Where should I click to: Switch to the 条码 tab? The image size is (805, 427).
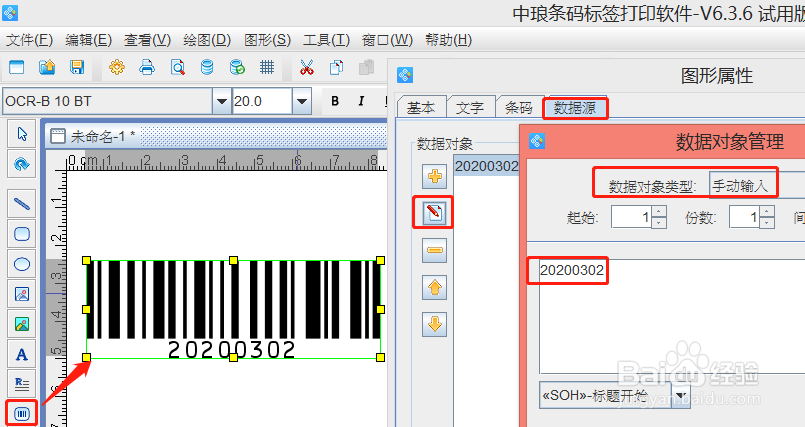[x=519, y=107]
